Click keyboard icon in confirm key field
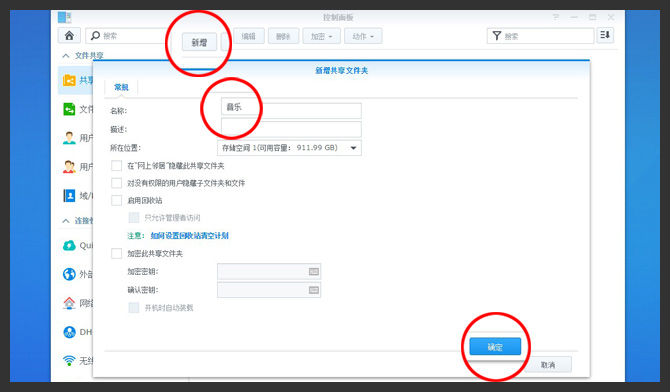 [314, 290]
